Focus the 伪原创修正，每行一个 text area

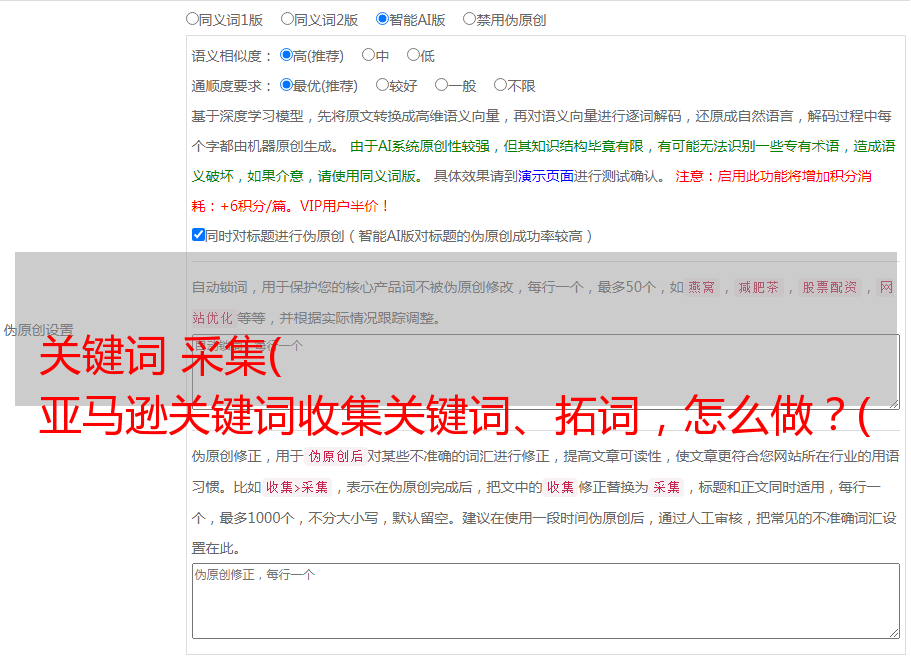(x=546, y=601)
